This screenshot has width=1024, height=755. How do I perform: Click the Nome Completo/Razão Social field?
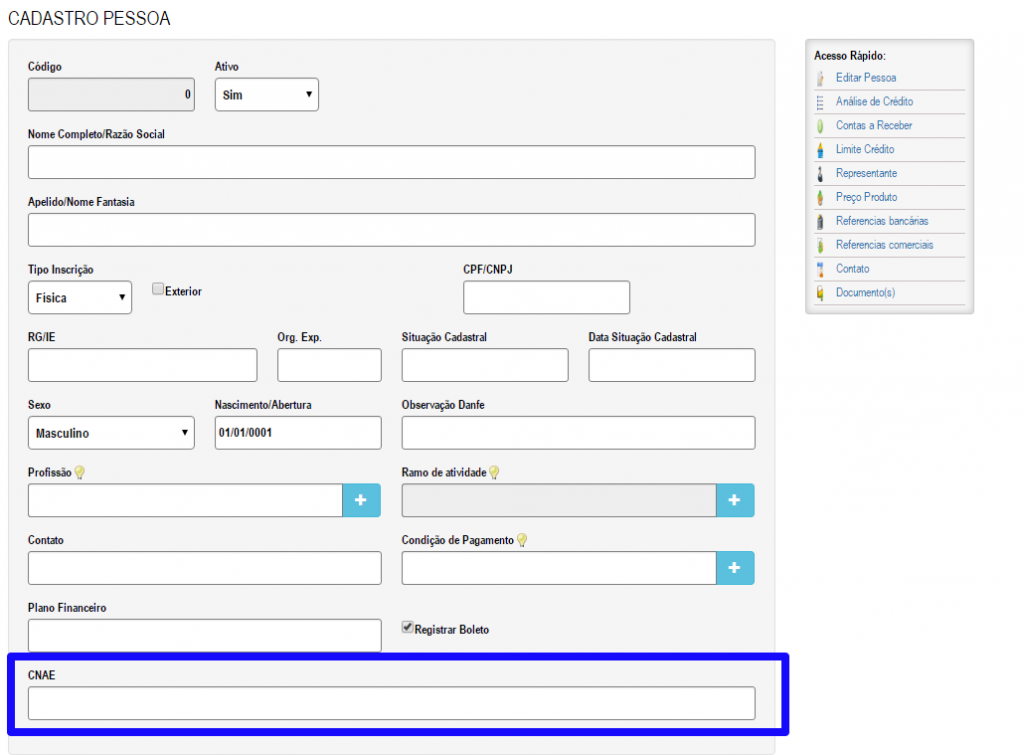(391, 162)
